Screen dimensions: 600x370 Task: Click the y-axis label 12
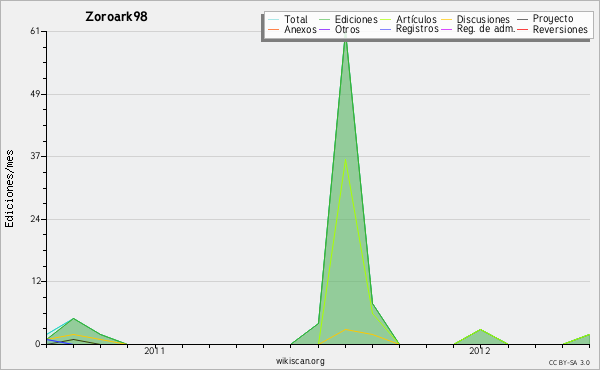[x=36, y=282]
